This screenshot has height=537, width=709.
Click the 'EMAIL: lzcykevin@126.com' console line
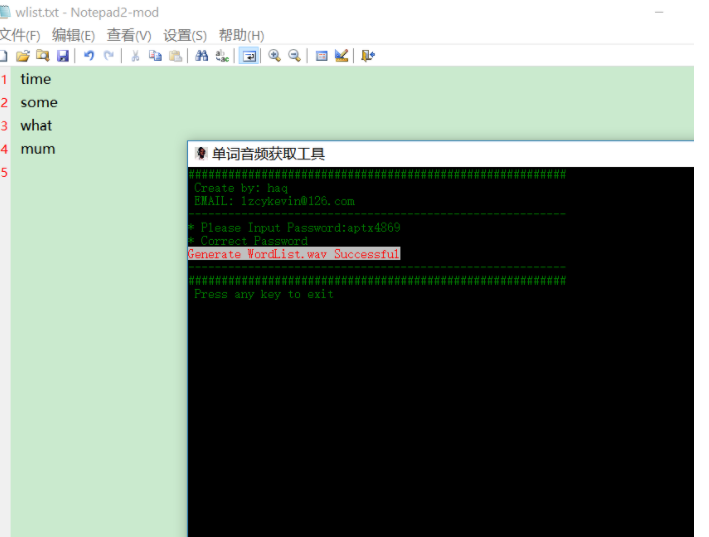point(274,201)
